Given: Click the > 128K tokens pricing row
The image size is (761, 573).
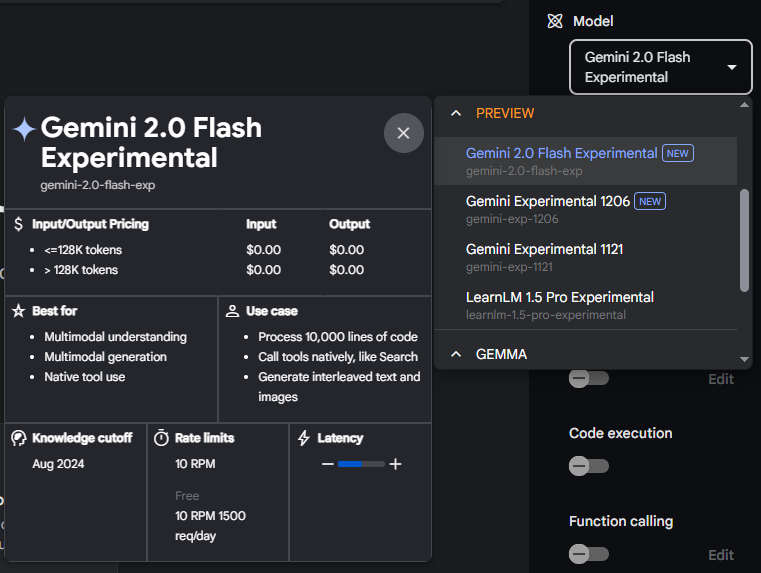Looking at the screenshot, I should click(81, 270).
